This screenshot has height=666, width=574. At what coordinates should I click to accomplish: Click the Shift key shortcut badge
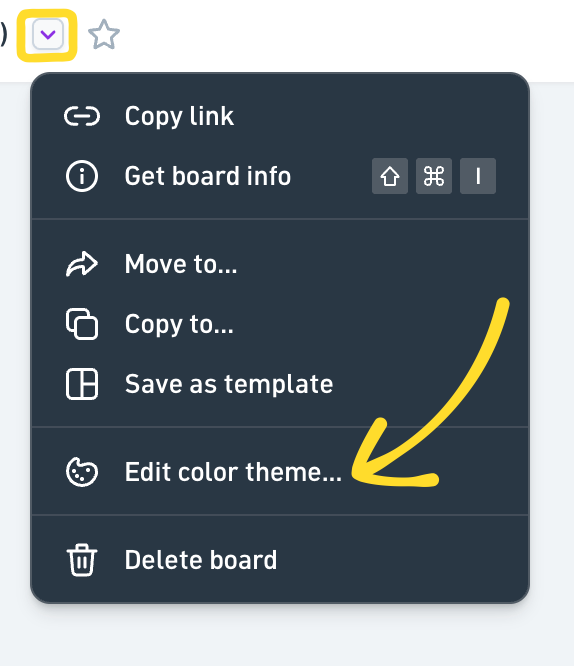pos(390,176)
